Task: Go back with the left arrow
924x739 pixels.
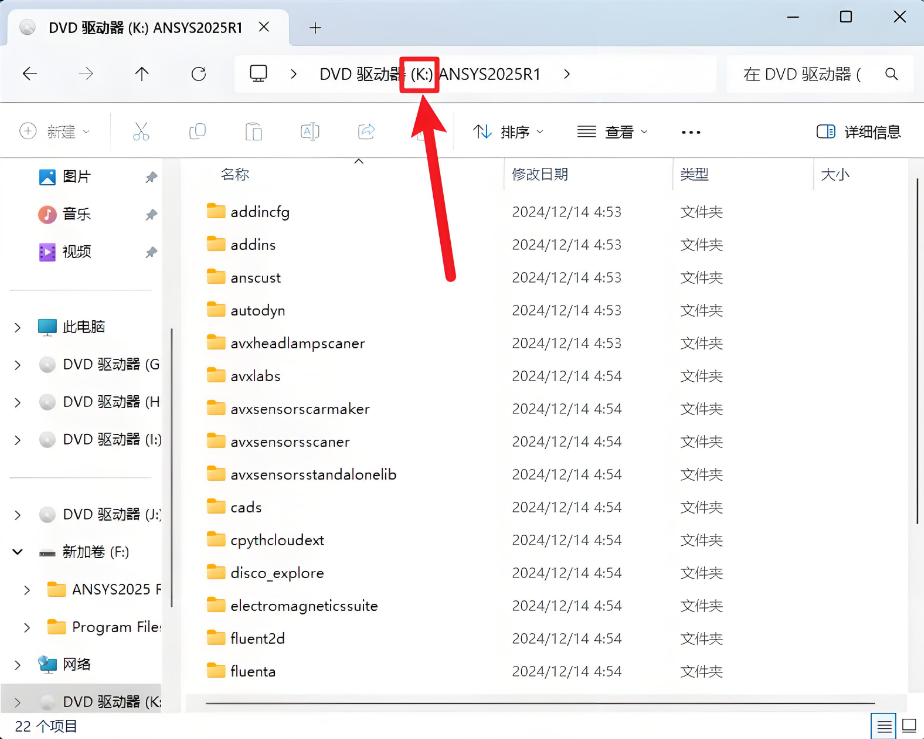Action: click(x=29, y=74)
